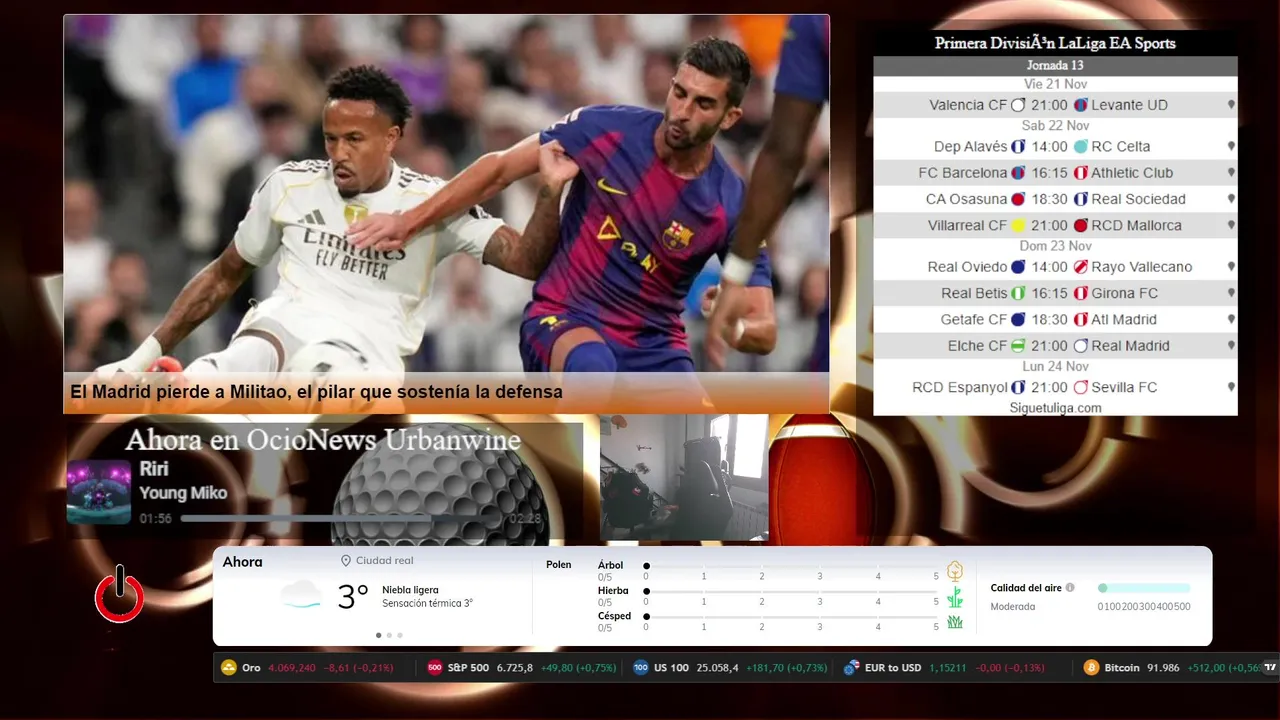Click the Rayo Vallecano crest icon
The image size is (1280, 720).
click(x=1081, y=267)
